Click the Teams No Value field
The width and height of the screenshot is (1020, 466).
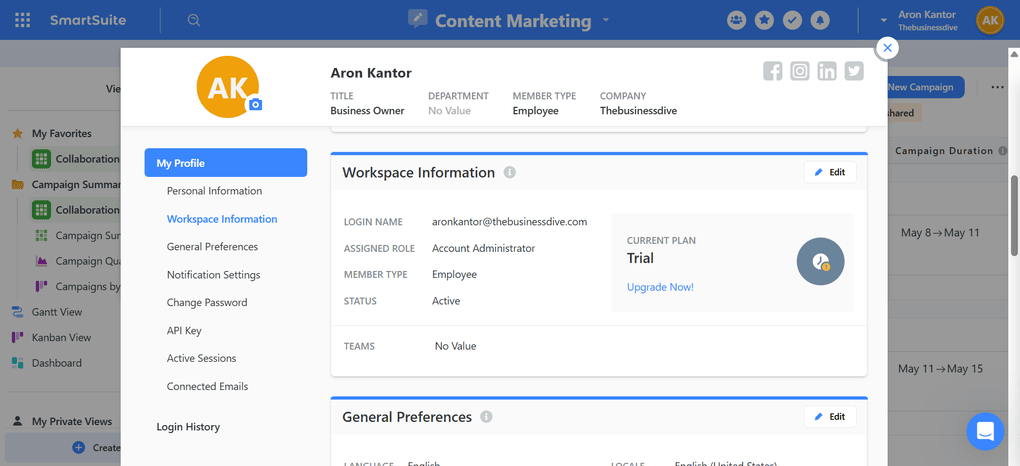tap(455, 346)
